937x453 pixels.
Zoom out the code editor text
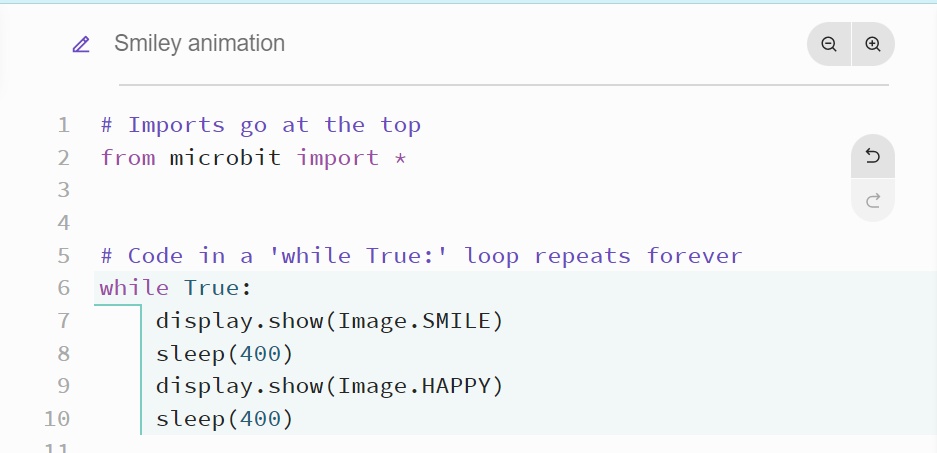tap(829, 44)
